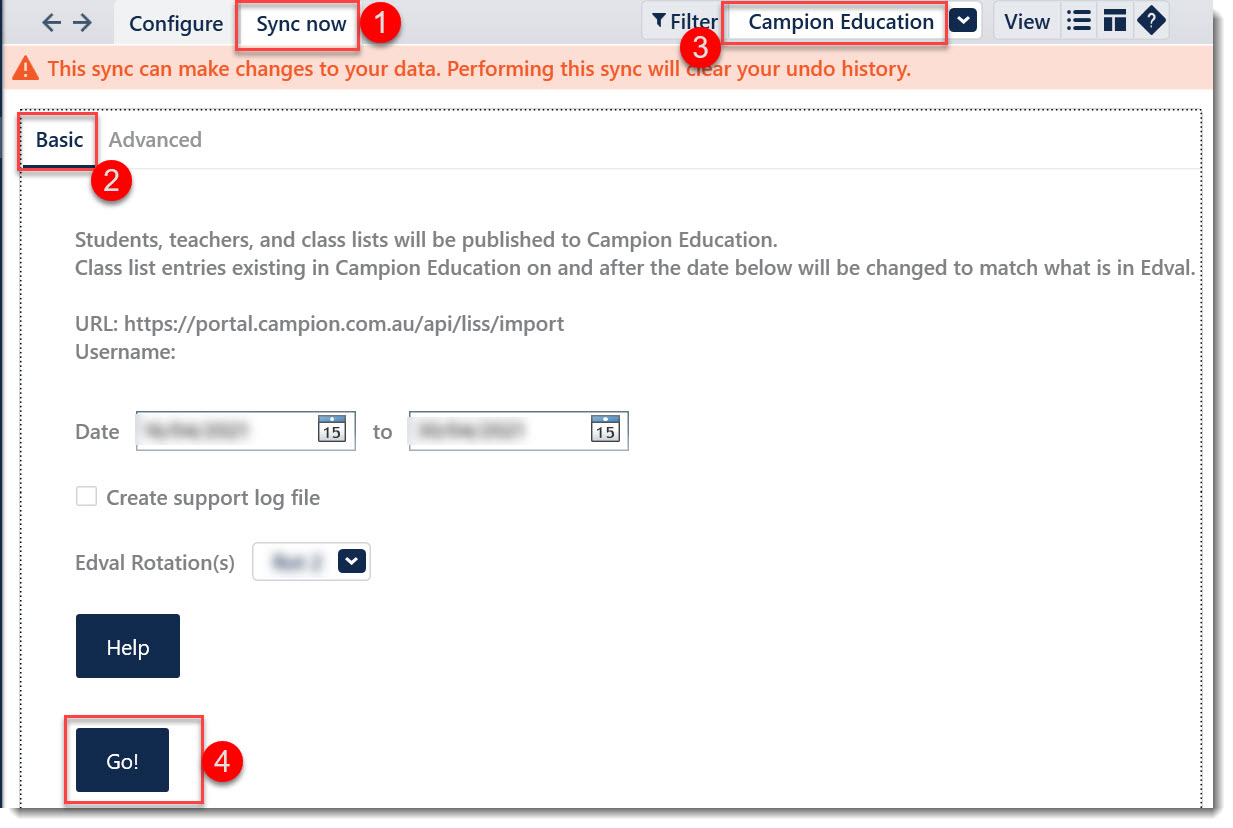
Task: Open the Configure tab
Action: pos(176,23)
